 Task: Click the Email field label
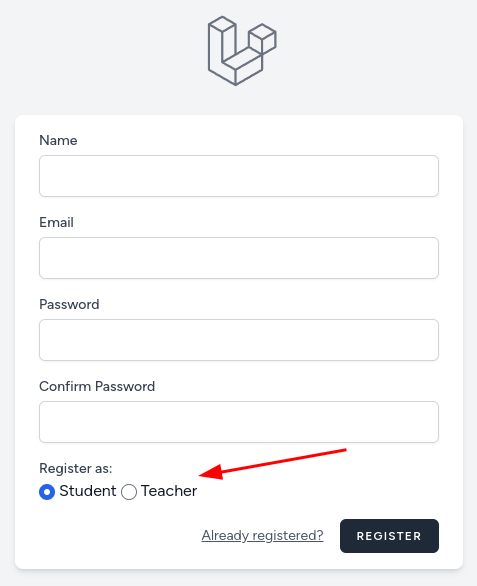[x=56, y=222]
